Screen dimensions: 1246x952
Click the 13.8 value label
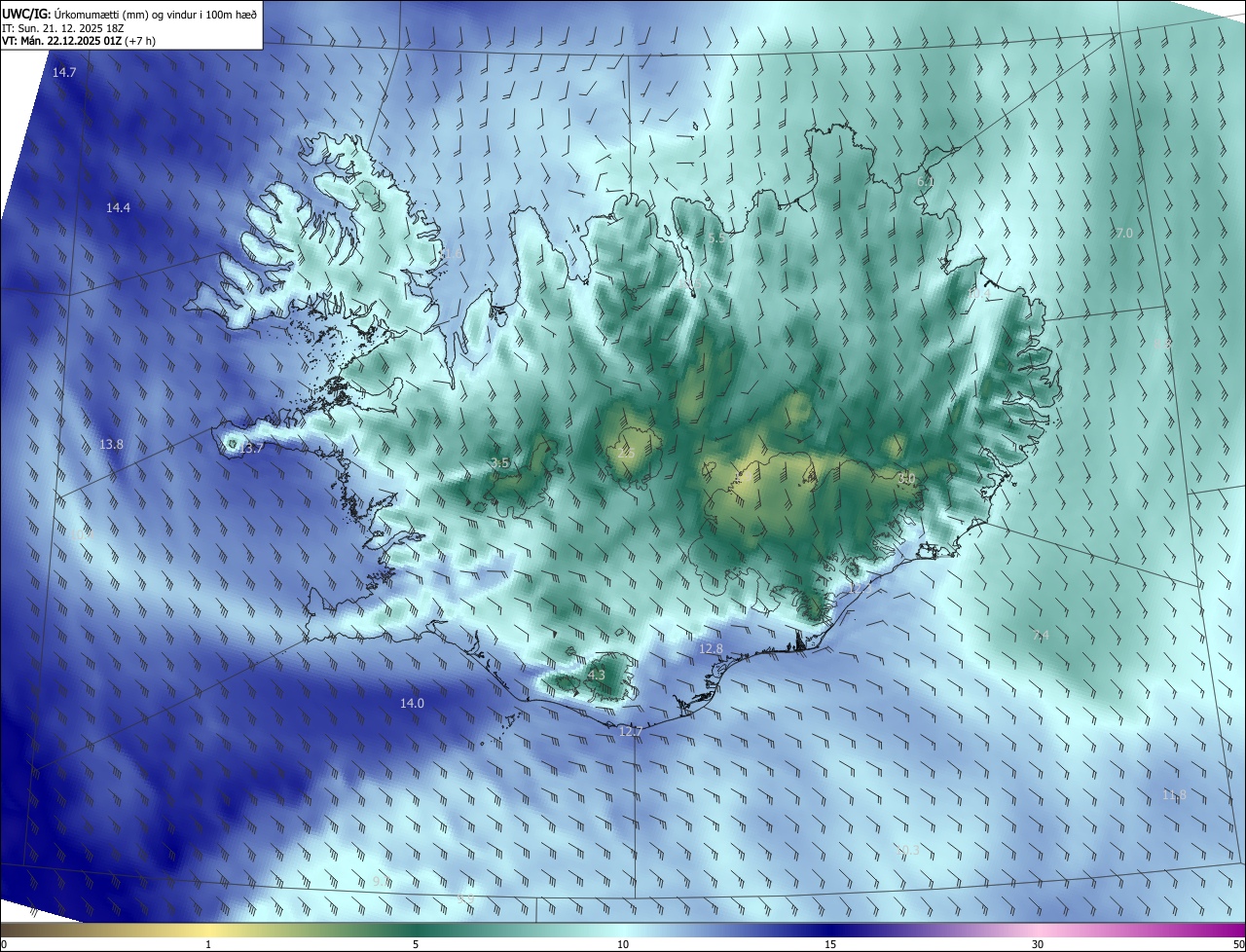pos(111,444)
